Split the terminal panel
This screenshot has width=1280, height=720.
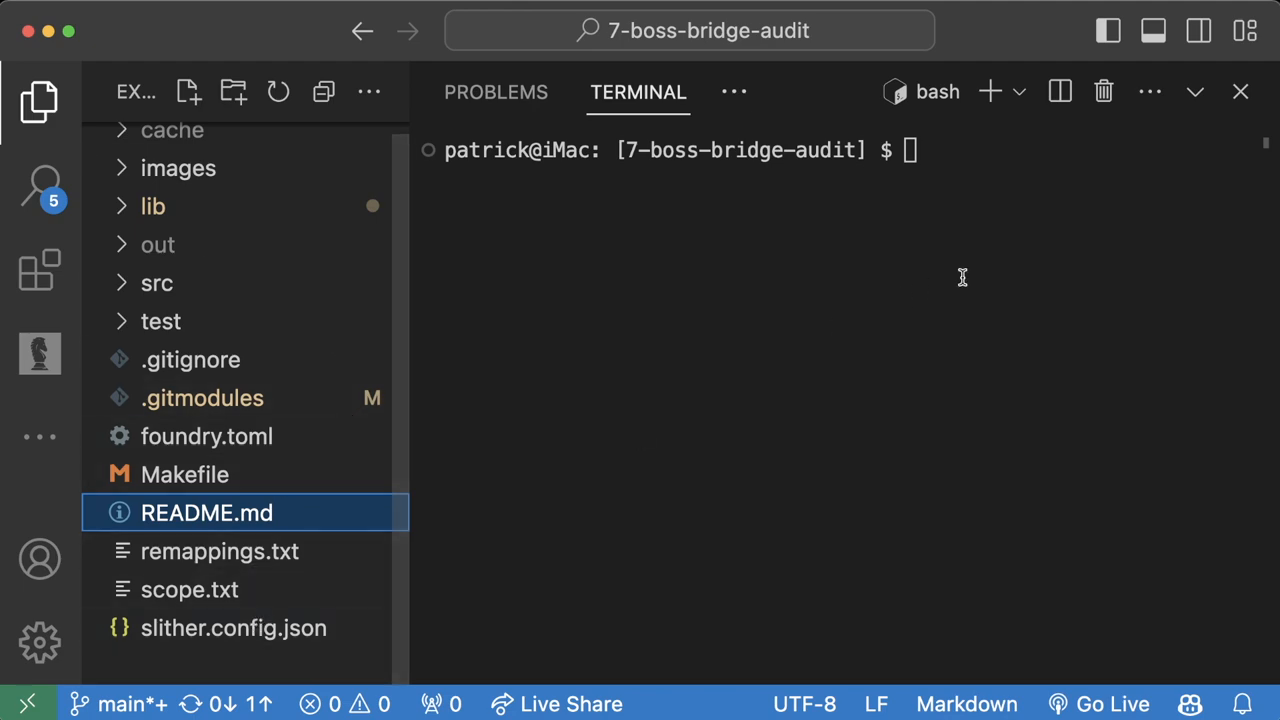(x=1060, y=92)
